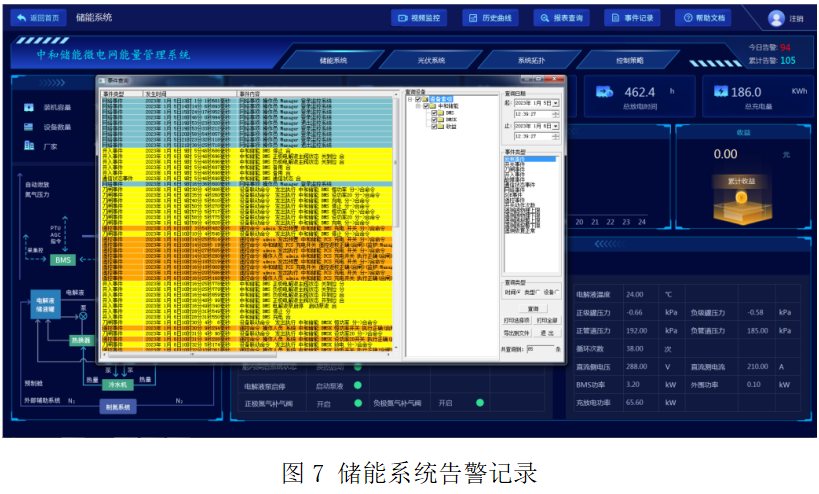Screen dimensions: 819x494
Task: Select the 电解液储液罐 block
Action: tap(45, 304)
